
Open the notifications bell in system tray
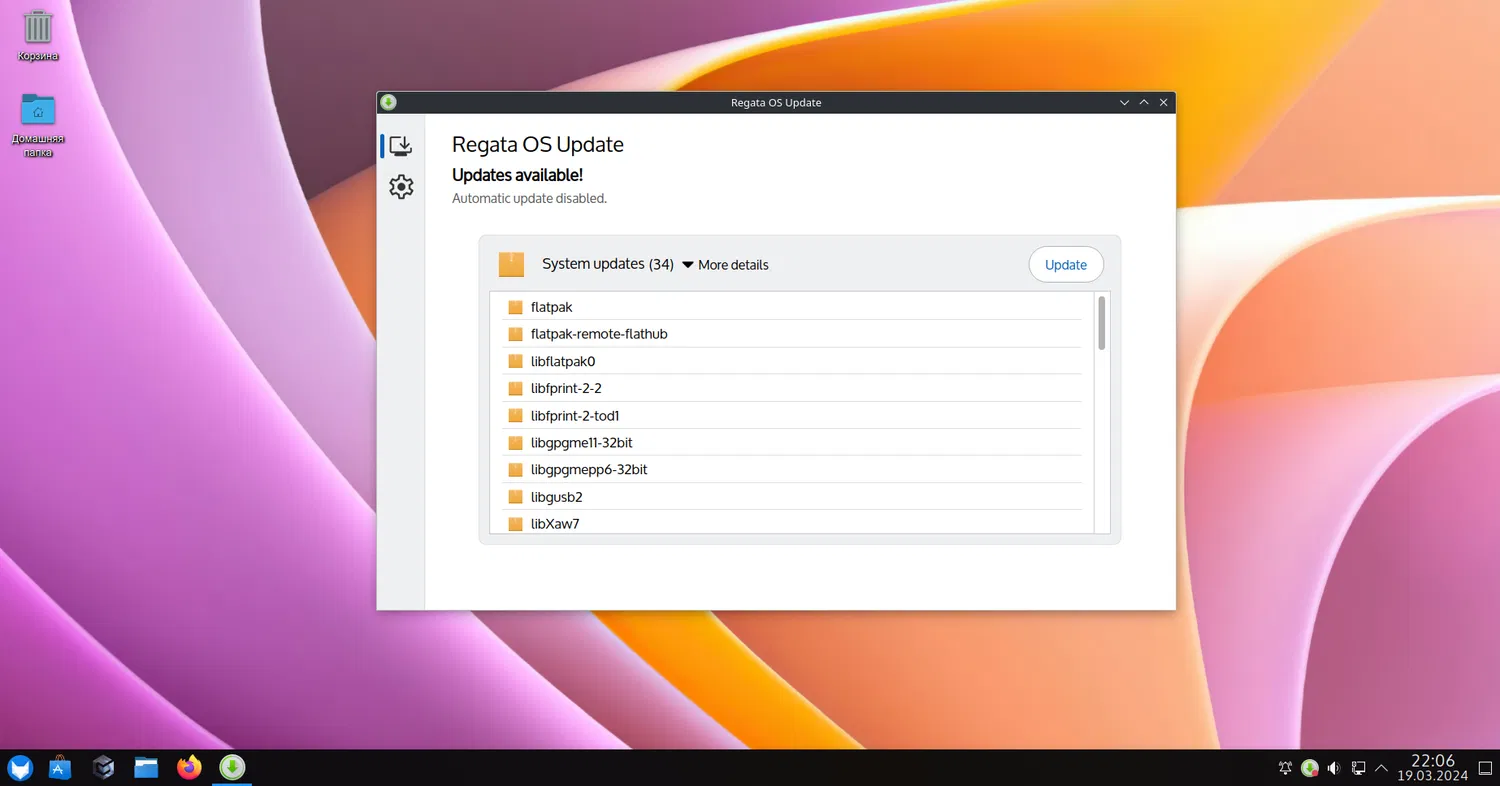[1286, 768]
